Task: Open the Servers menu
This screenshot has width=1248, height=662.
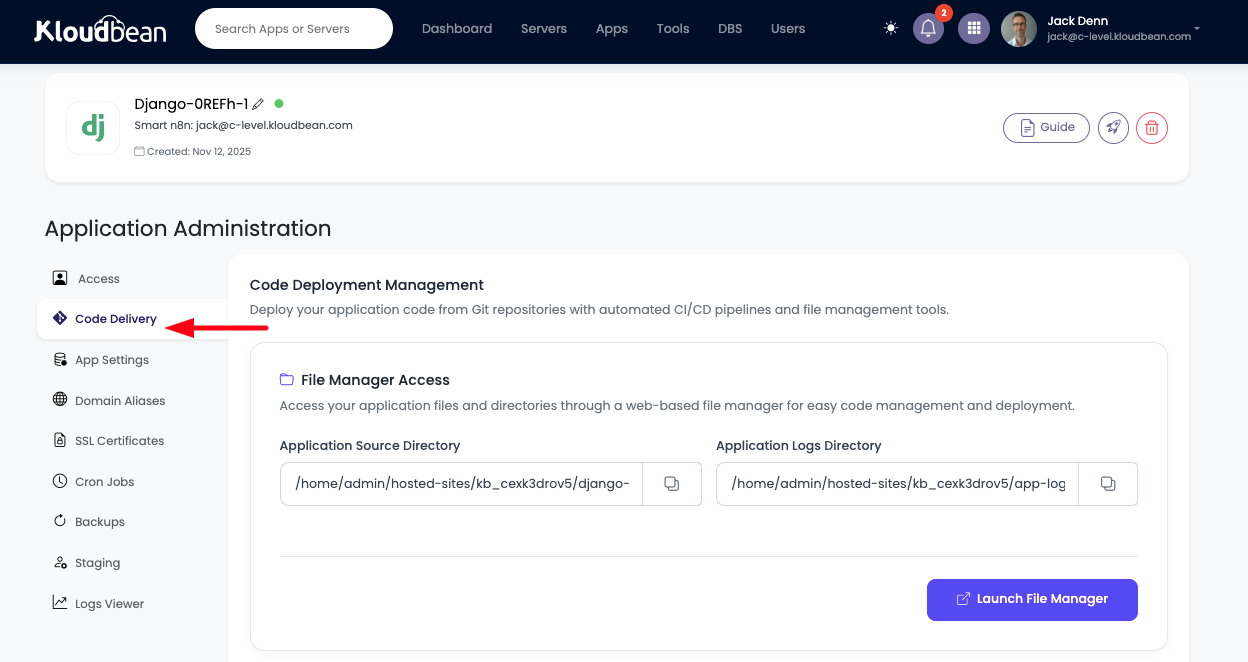Action: tap(543, 29)
